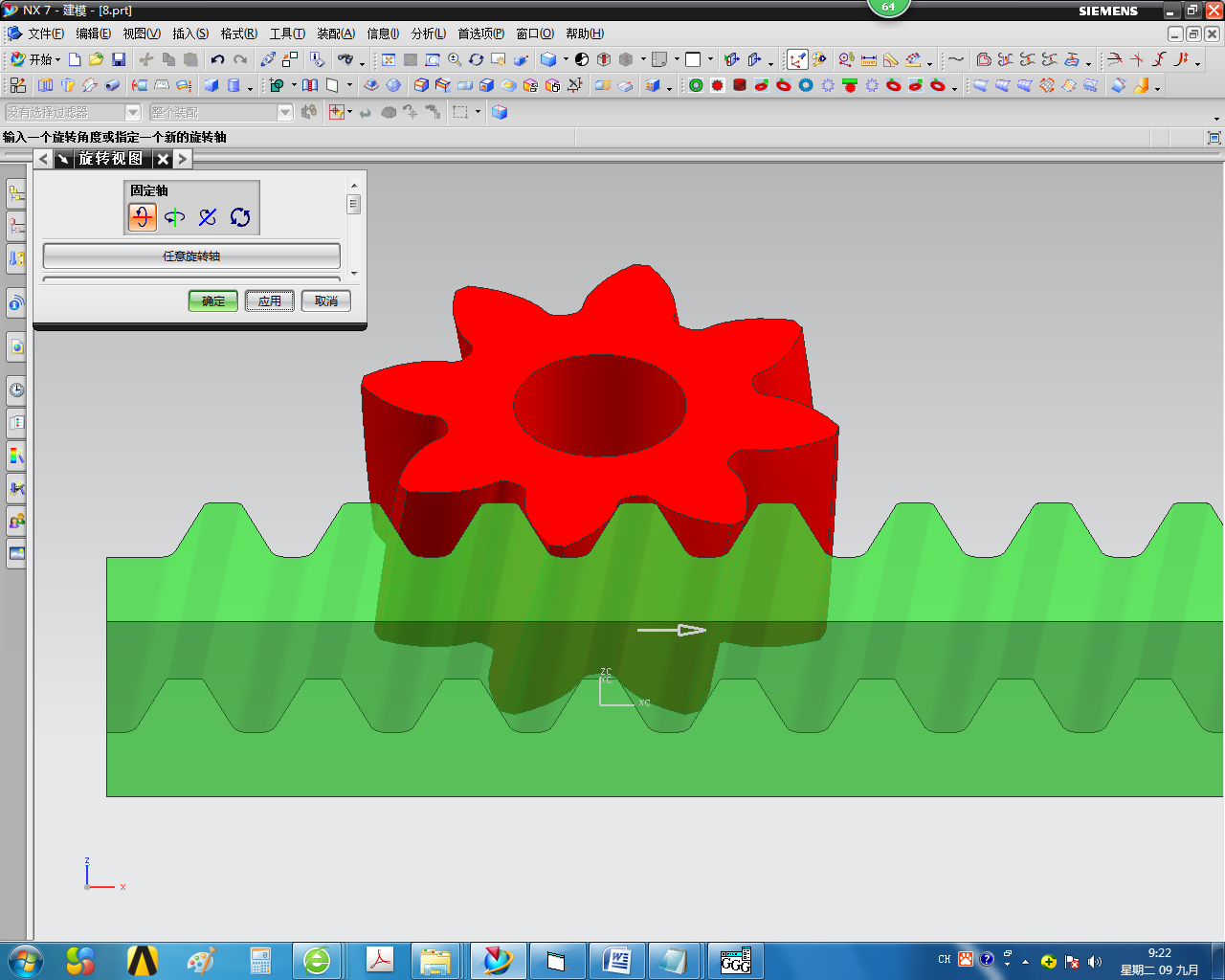Image resolution: width=1225 pixels, height=980 pixels.
Task: Click the white background color swatch
Action: [693, 59]
